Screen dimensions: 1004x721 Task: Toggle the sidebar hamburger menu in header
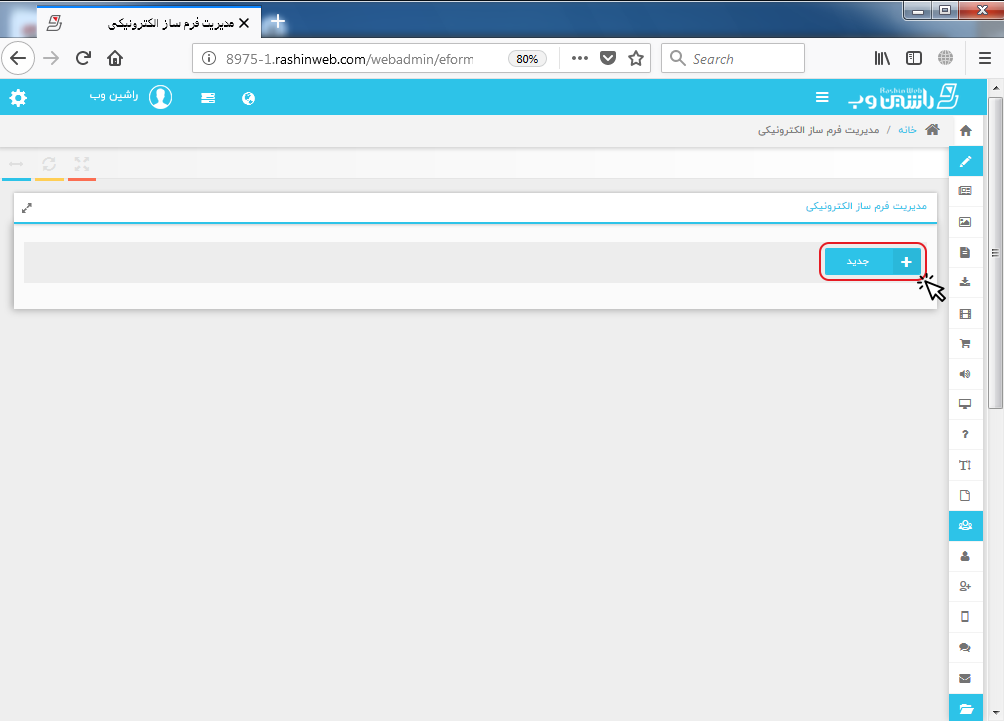(822, 97)
